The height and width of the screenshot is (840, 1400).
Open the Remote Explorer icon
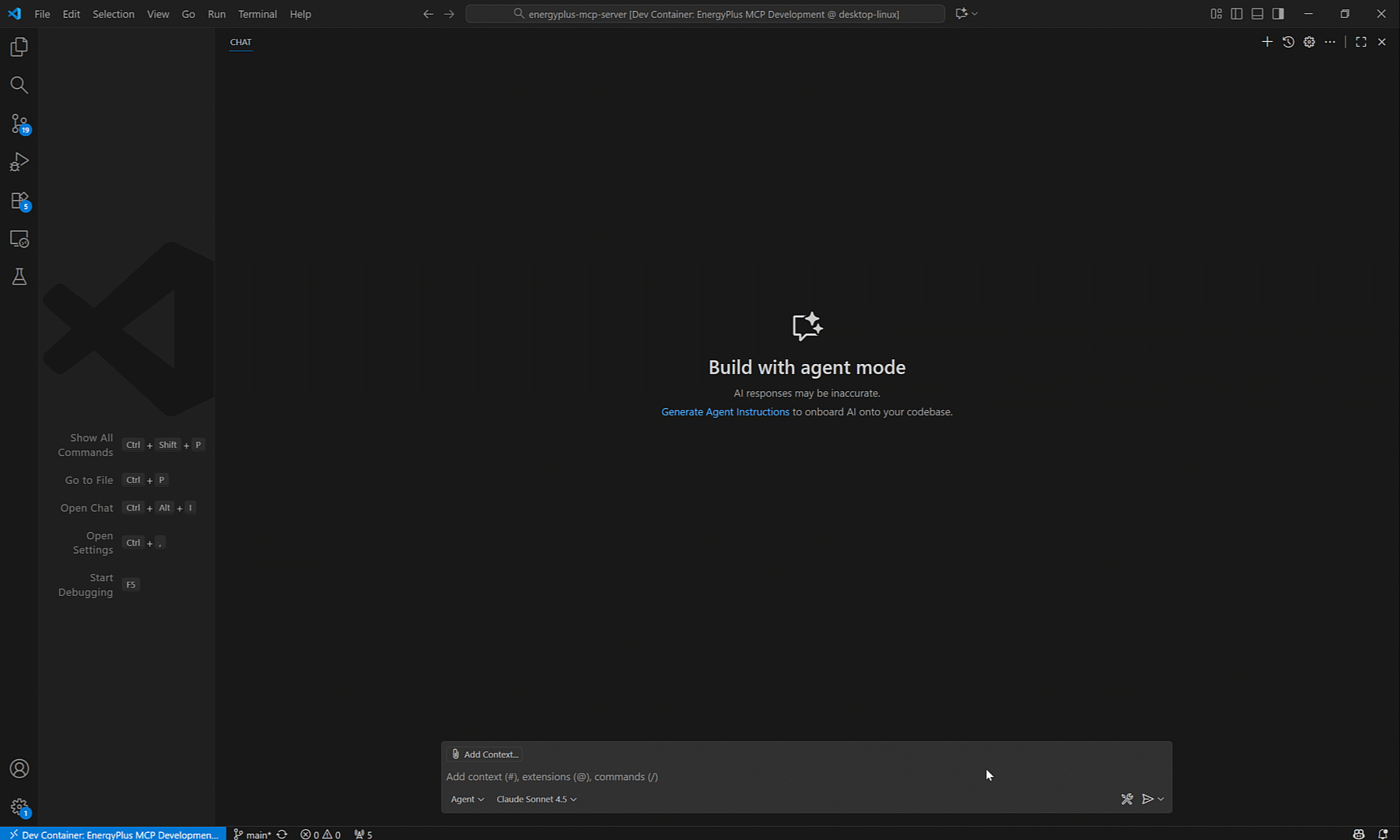pyautogui.click(x=19, y=239)
